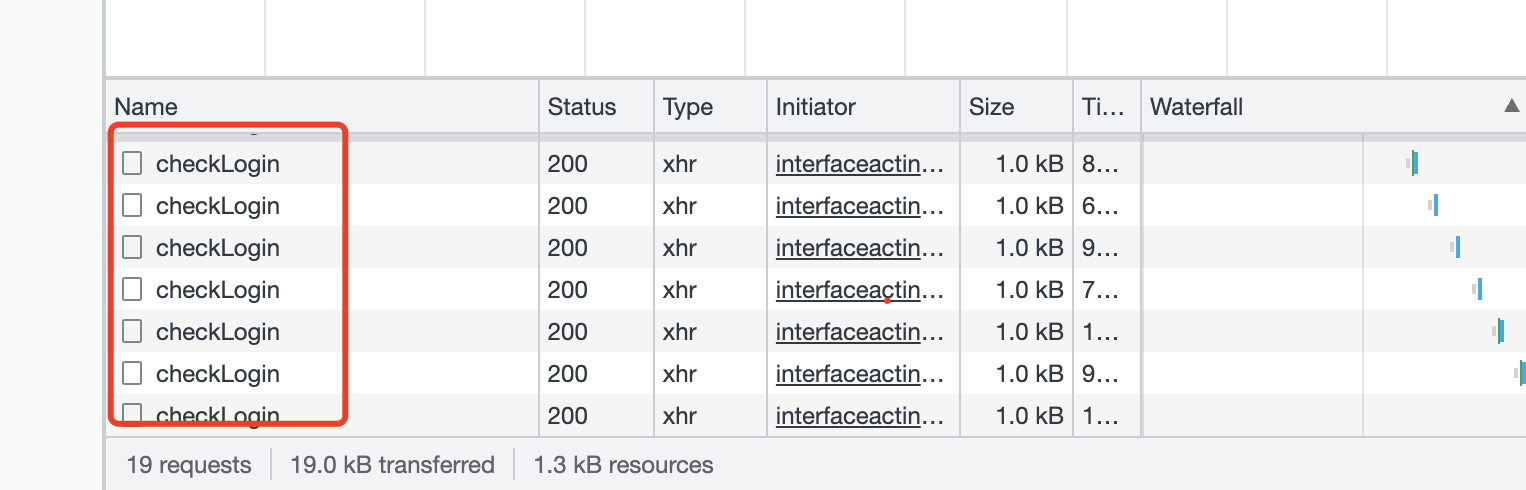Screen dimensions: 1526x490
Task: Click file icon of second checkLogin row
Action: tap(132, 205)
